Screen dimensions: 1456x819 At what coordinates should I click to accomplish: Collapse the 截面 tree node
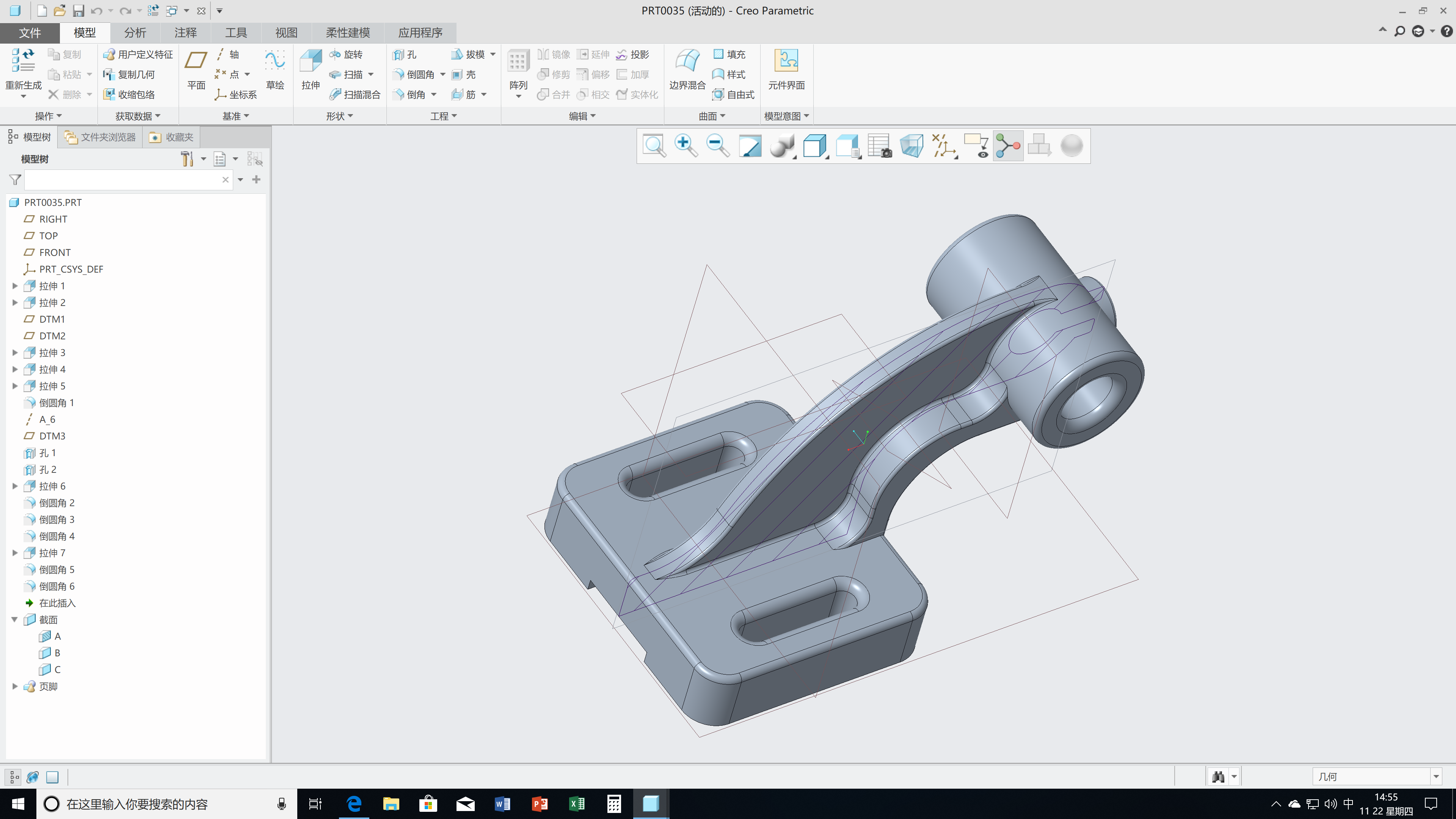[x=15, y=620]
